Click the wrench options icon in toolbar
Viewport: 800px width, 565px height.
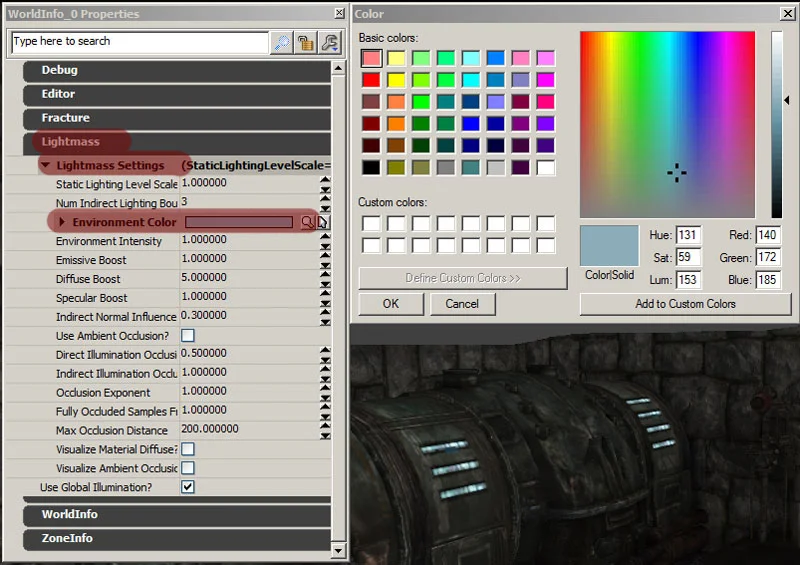pyautogui.click(x=330, y=43)
